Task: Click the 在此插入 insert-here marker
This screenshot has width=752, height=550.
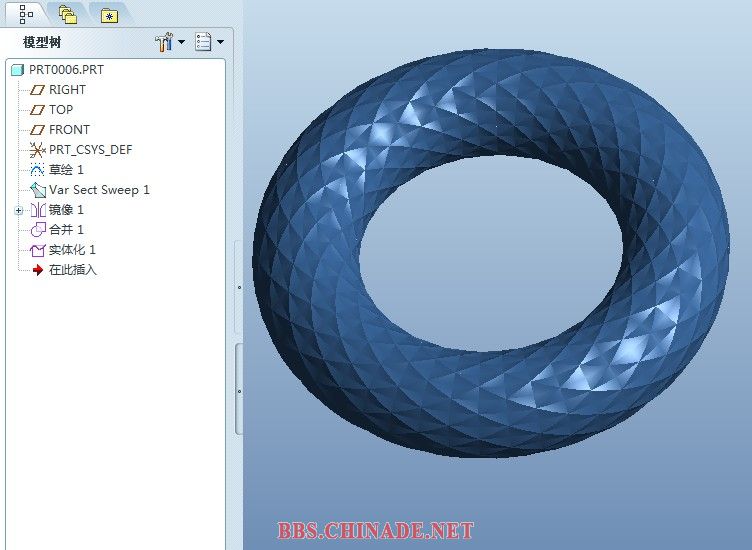Action: [x=73, y=270]
